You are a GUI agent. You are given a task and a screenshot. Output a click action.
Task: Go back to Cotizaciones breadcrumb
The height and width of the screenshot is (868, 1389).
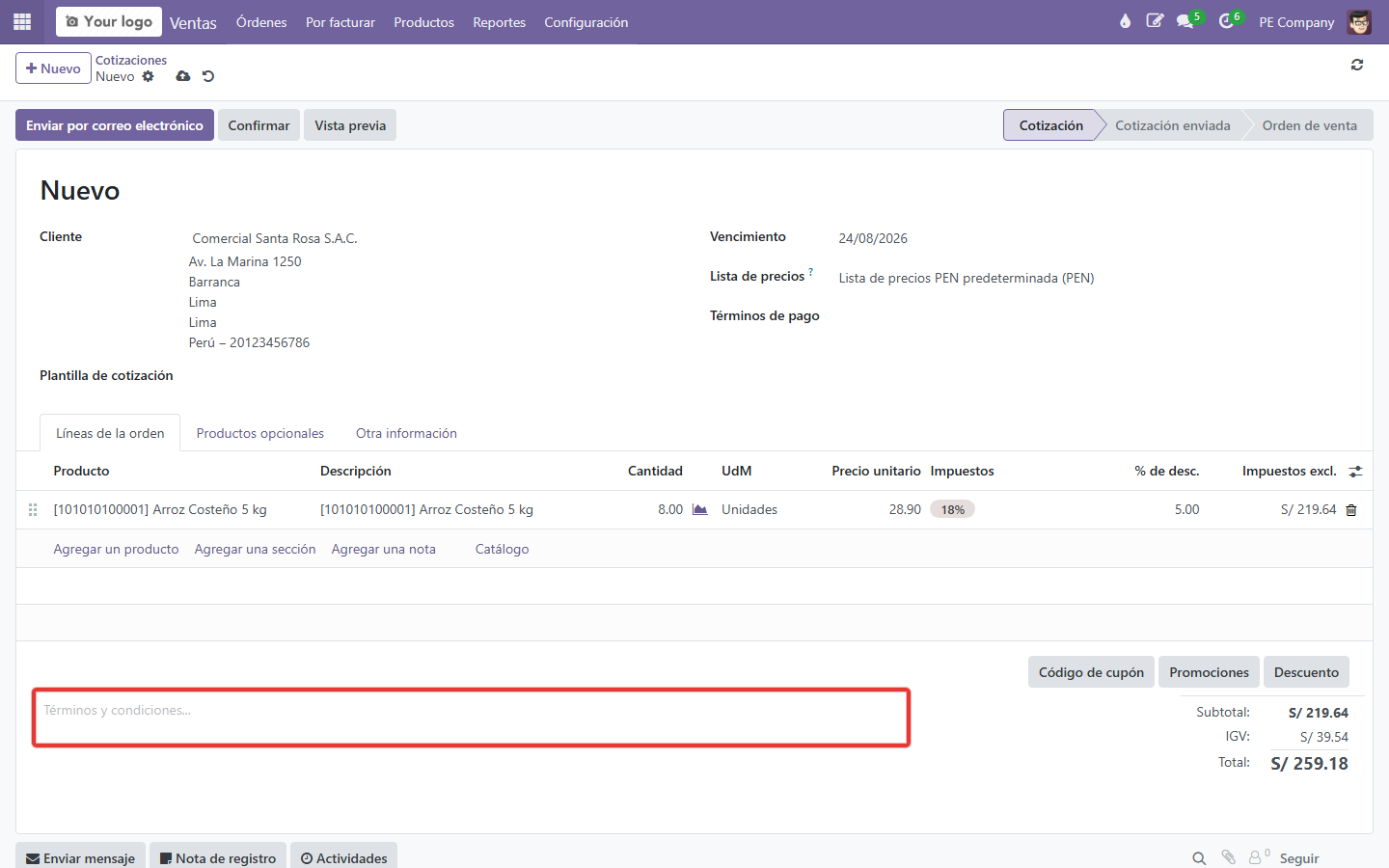click(131, 60)
